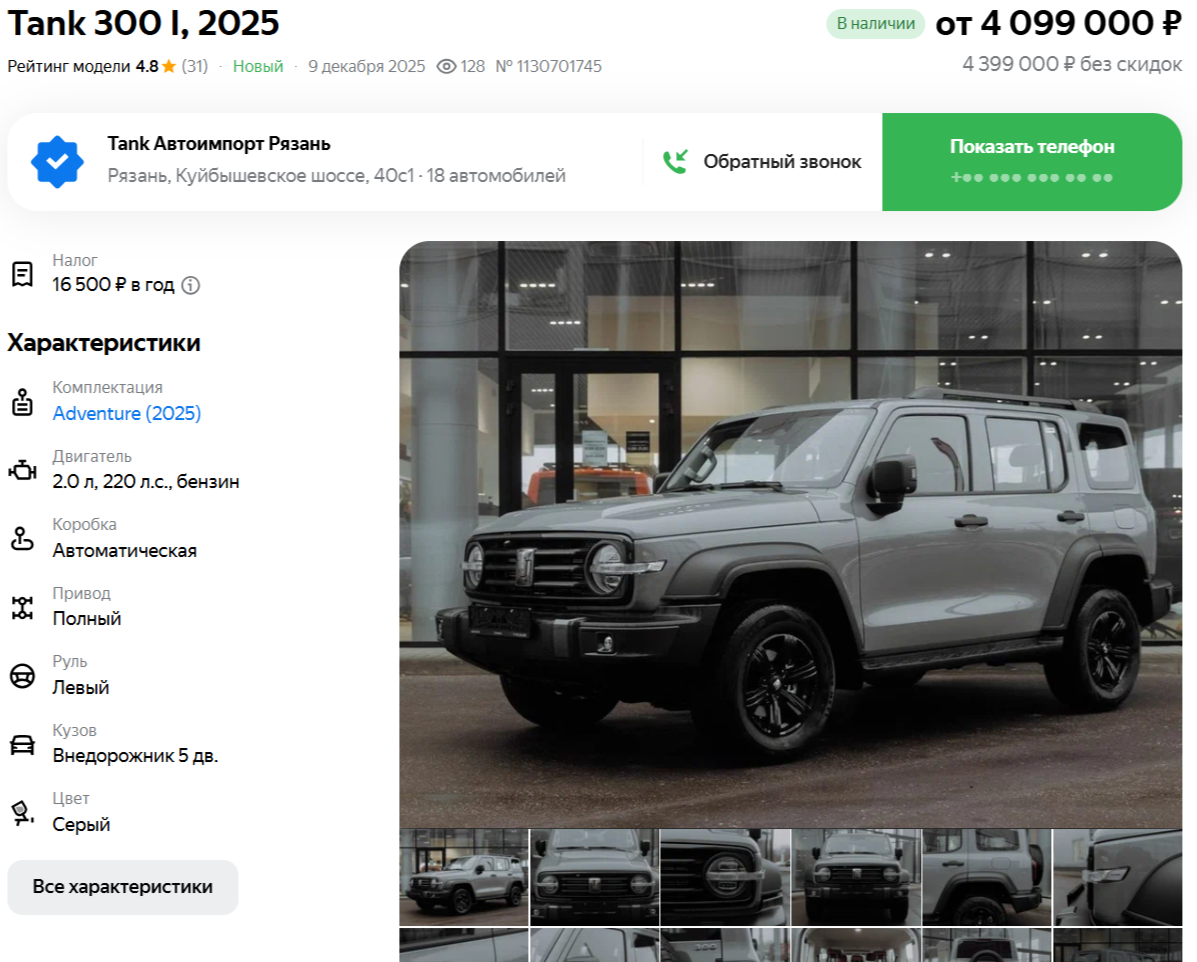Open Tank Автоимпорт Рязань dealer name
1197x962 pixels.
click(219, 144)
